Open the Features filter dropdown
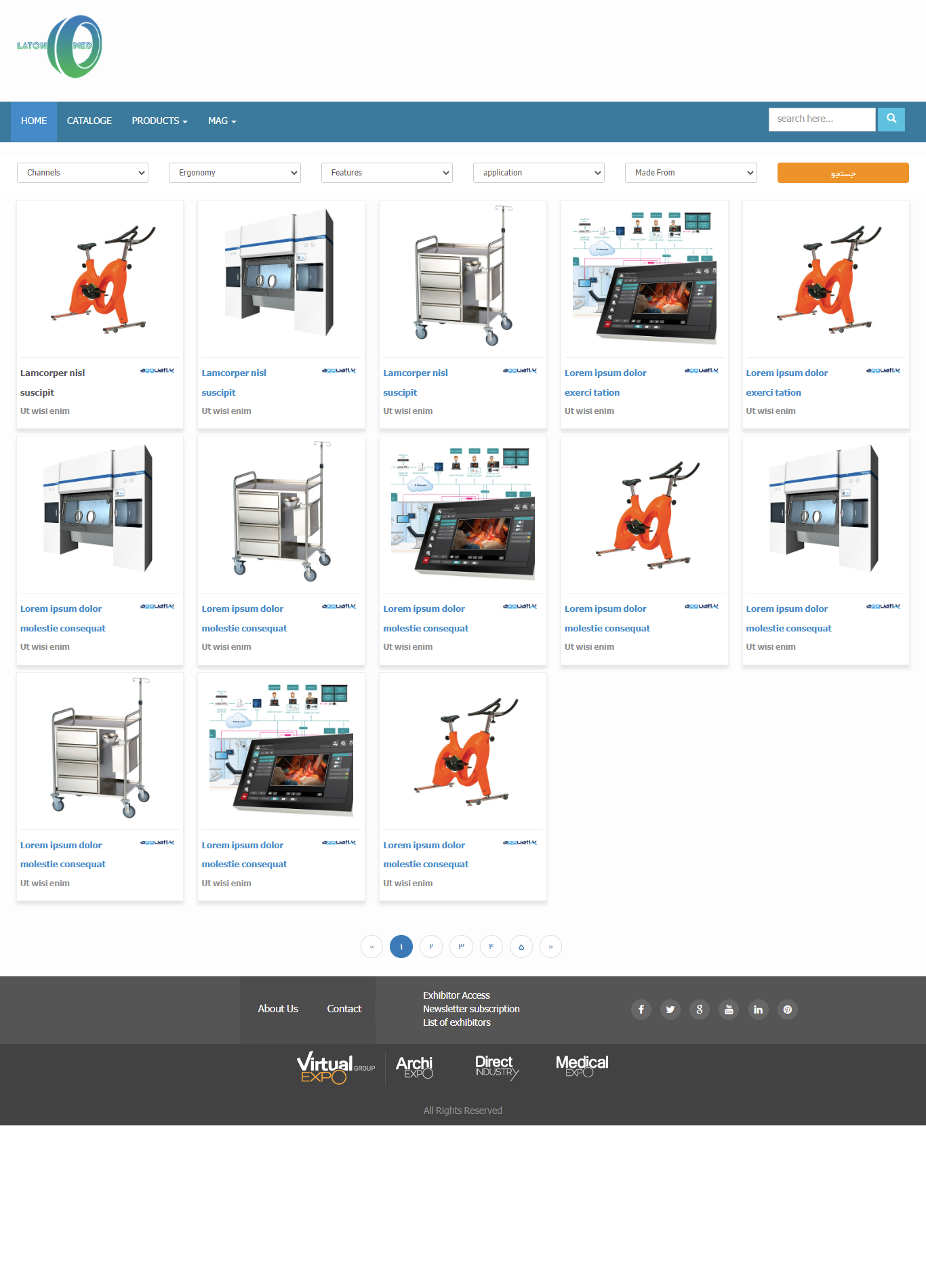 tap(386, 173)
